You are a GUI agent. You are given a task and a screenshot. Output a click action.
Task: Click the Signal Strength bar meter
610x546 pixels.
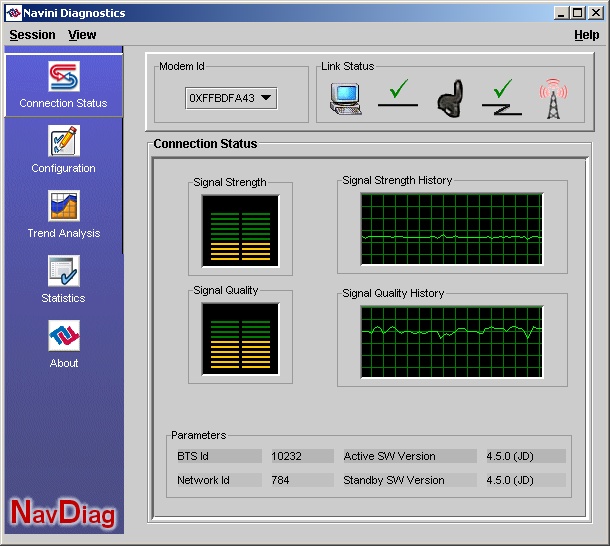(x=240, y=231)
